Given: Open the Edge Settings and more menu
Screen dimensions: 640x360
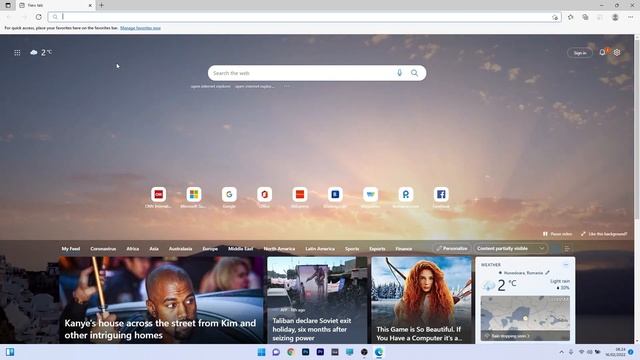Looking at the screenshot, I should coord(631,17).
